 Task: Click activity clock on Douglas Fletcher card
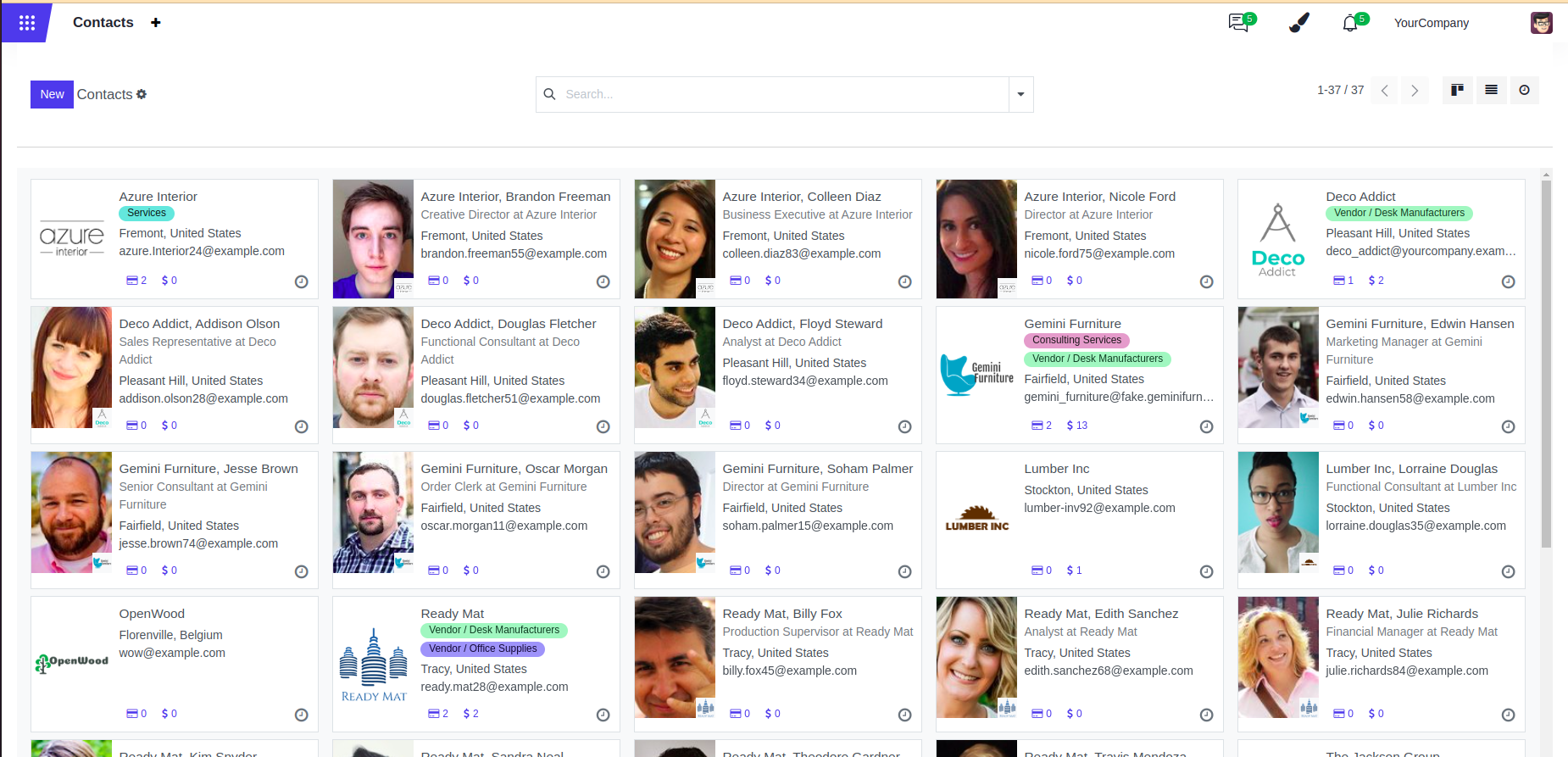(603, 426)
